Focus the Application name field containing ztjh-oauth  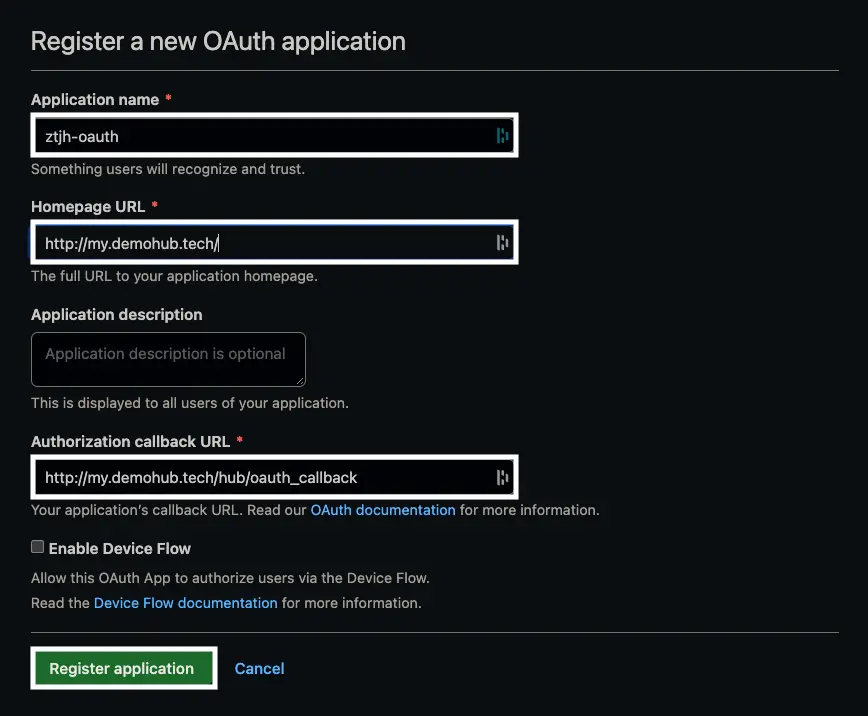pyautogui.click(x=275, y=136)
